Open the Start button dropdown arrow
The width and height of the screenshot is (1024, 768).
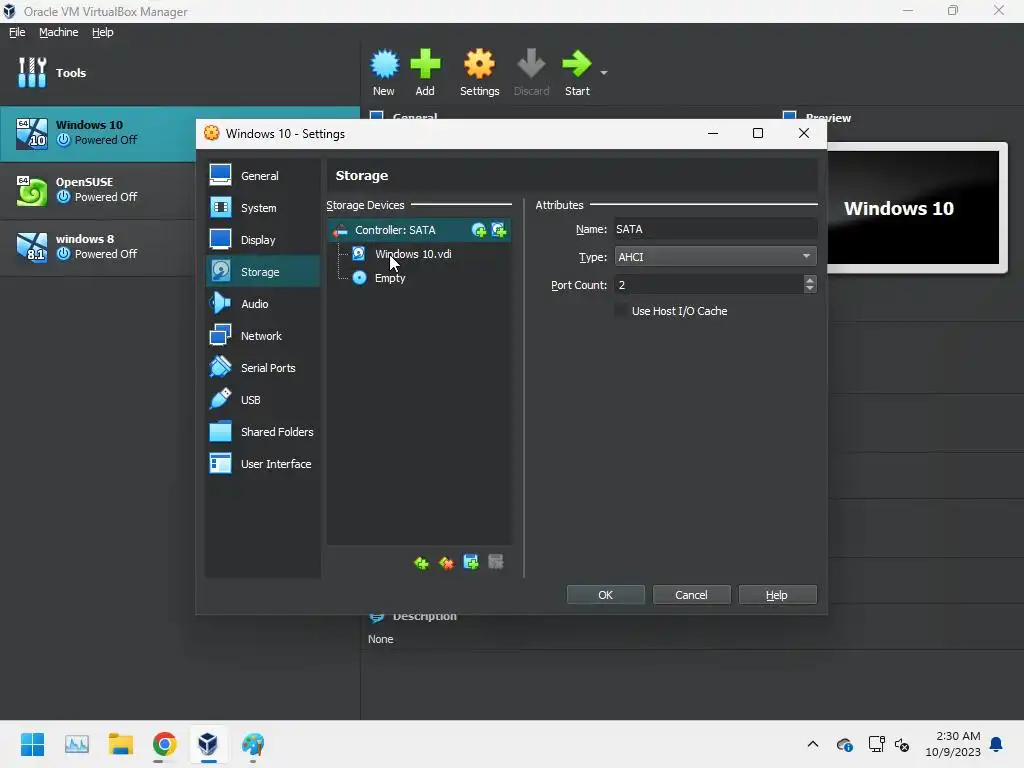coord(604,72)
